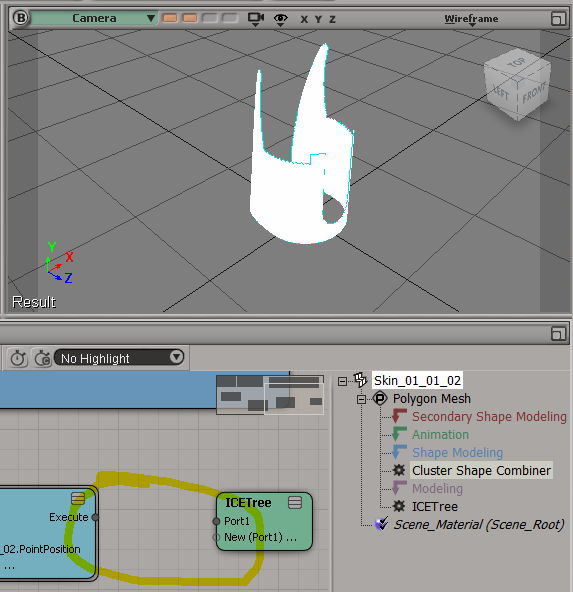Maximize the ICE tree panel
The width and height of the screenshot is (573, 592).
[558, 334]
